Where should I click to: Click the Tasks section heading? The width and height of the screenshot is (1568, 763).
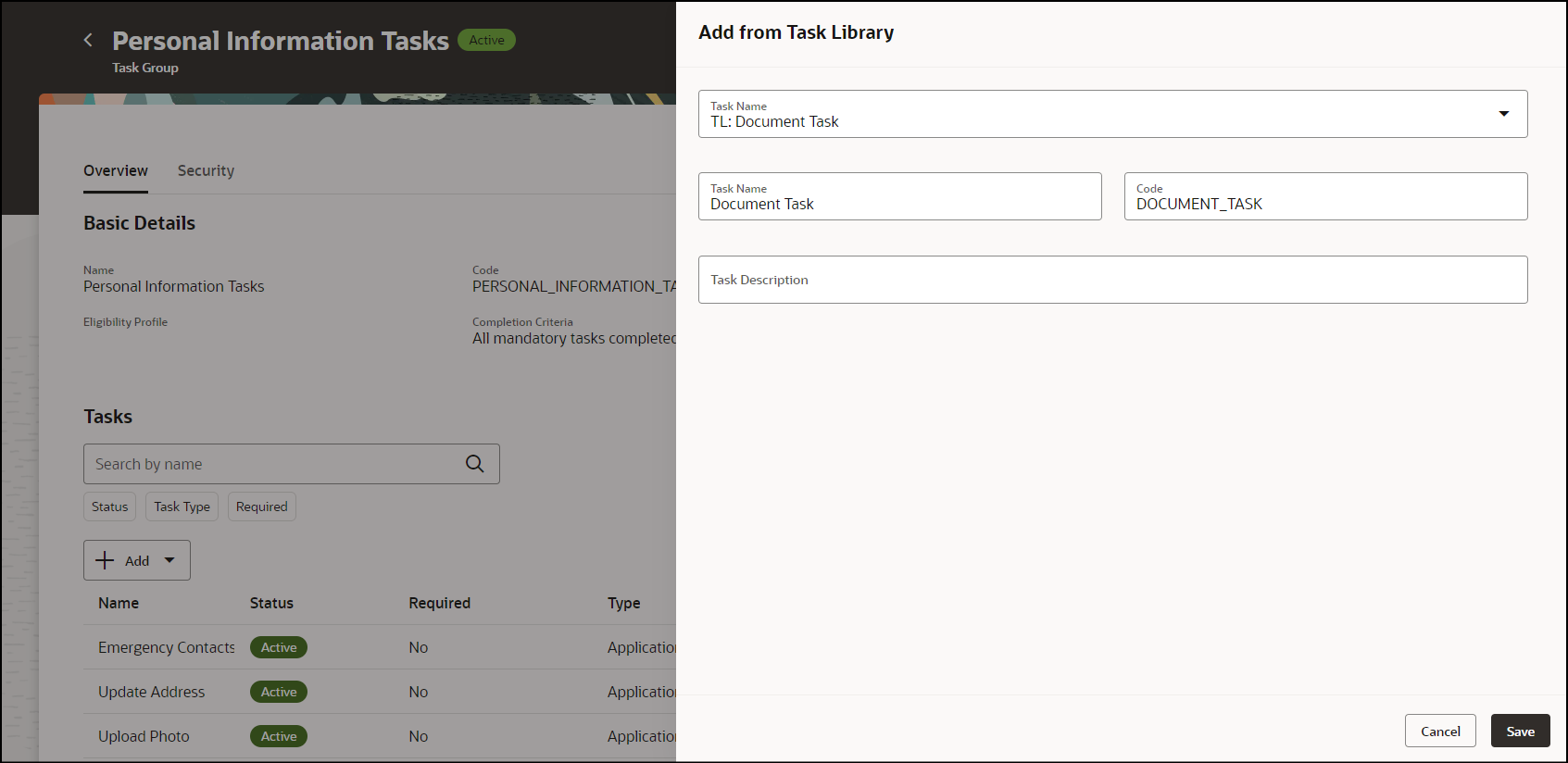click(x=108, y=417)
